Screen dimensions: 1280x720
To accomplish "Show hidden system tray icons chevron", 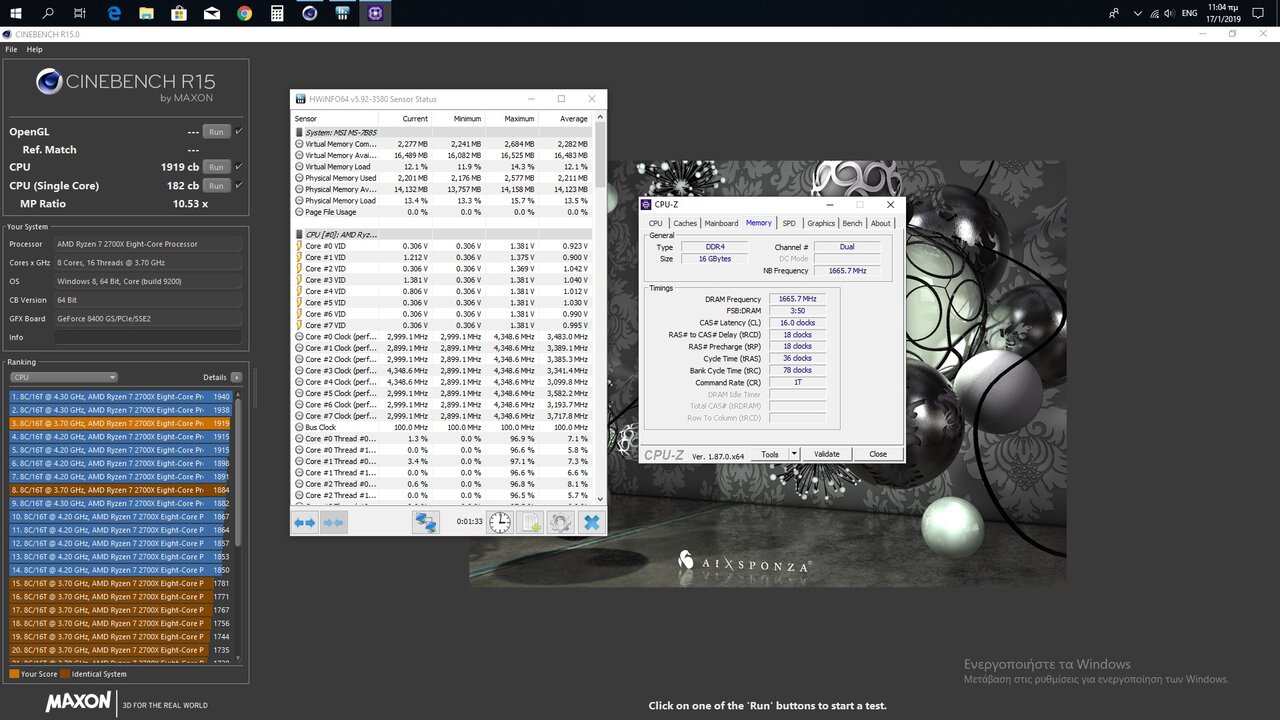I will click(x=1138, y=13).
